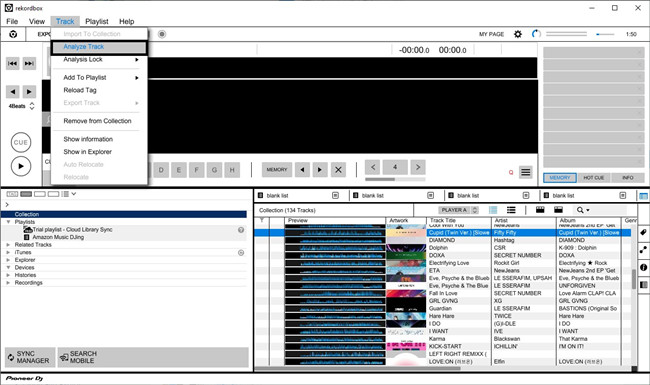Go to previous memory cue arrow
The width and height of the screenshot is (650, 385).
pos(302,170)
